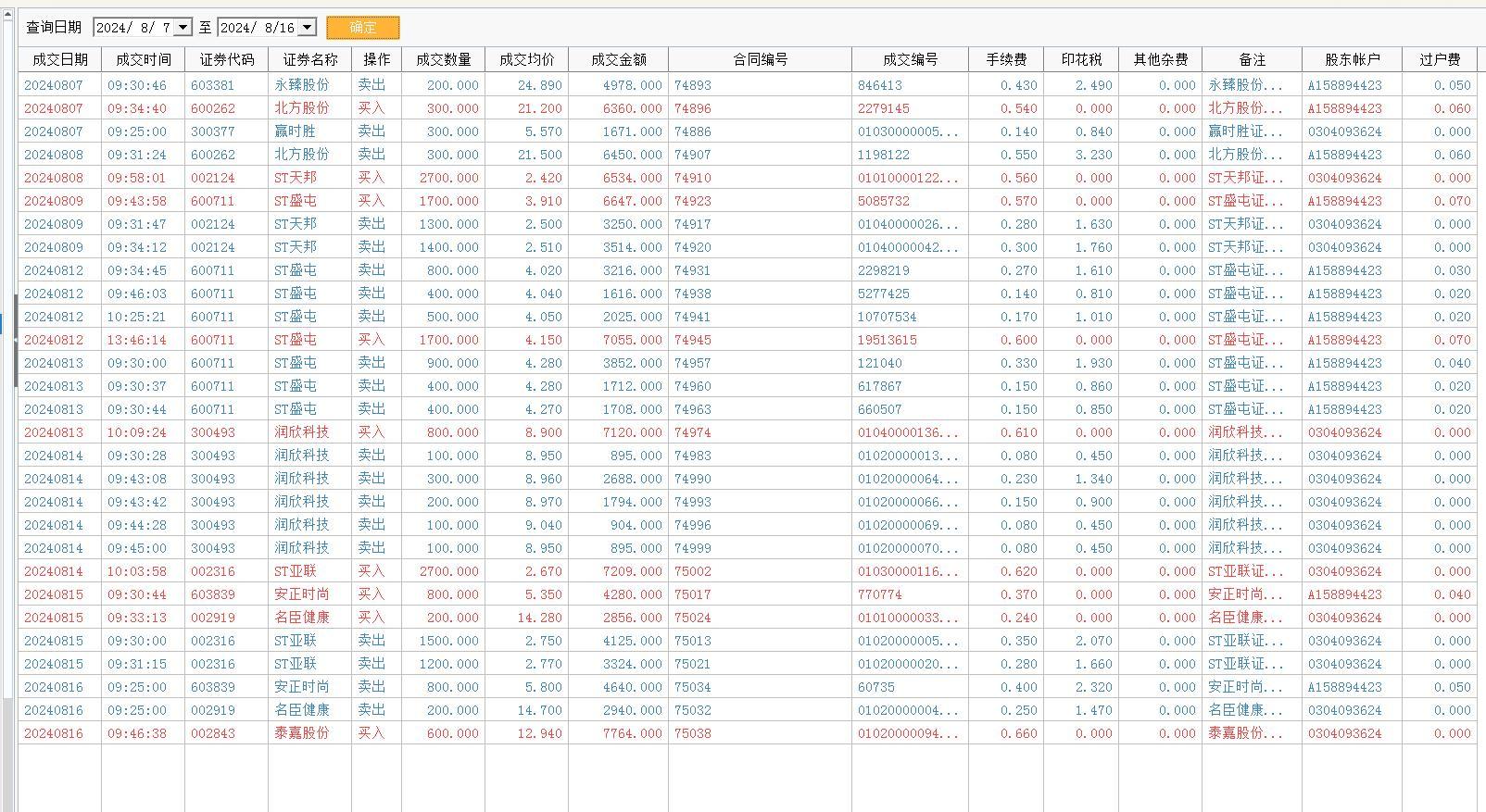Click contract number 75002 cell
Image resolution: width=1486 pixels, height=812 pixels.
pos(693,571)
